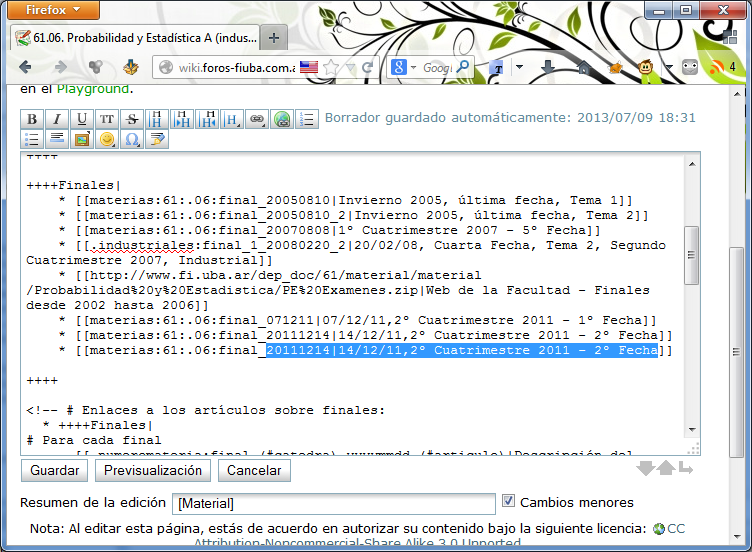Toggle editor line wrapping arrow icon
Image resolution: width=752 pixels, height=552 pixels.
686,468
